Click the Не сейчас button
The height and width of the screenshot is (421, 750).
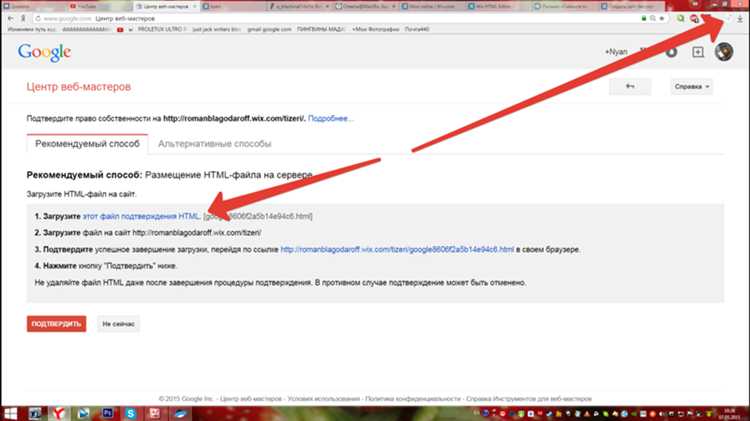[x=118, y=324]
